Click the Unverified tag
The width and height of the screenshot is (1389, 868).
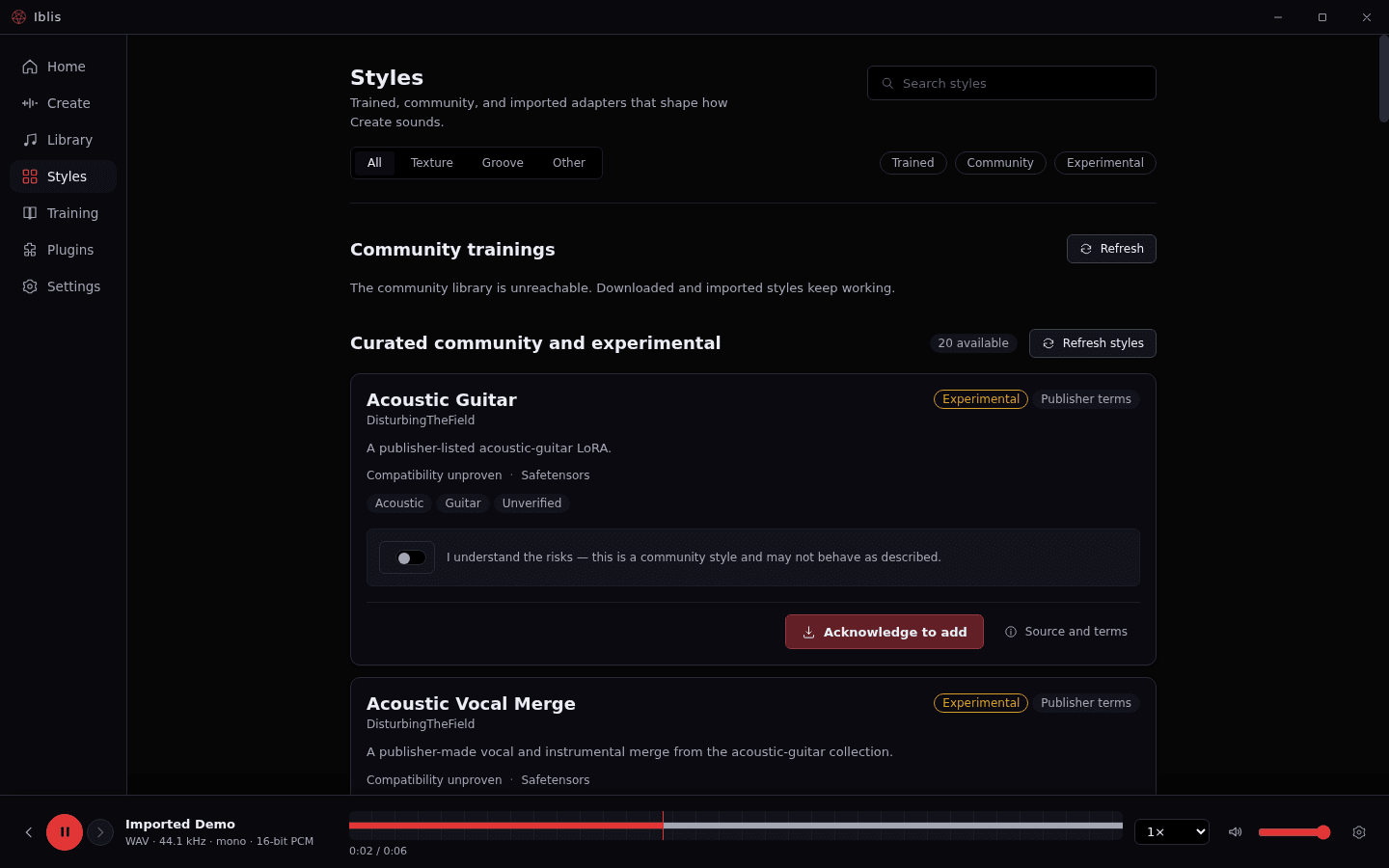[x=531, y=503]
